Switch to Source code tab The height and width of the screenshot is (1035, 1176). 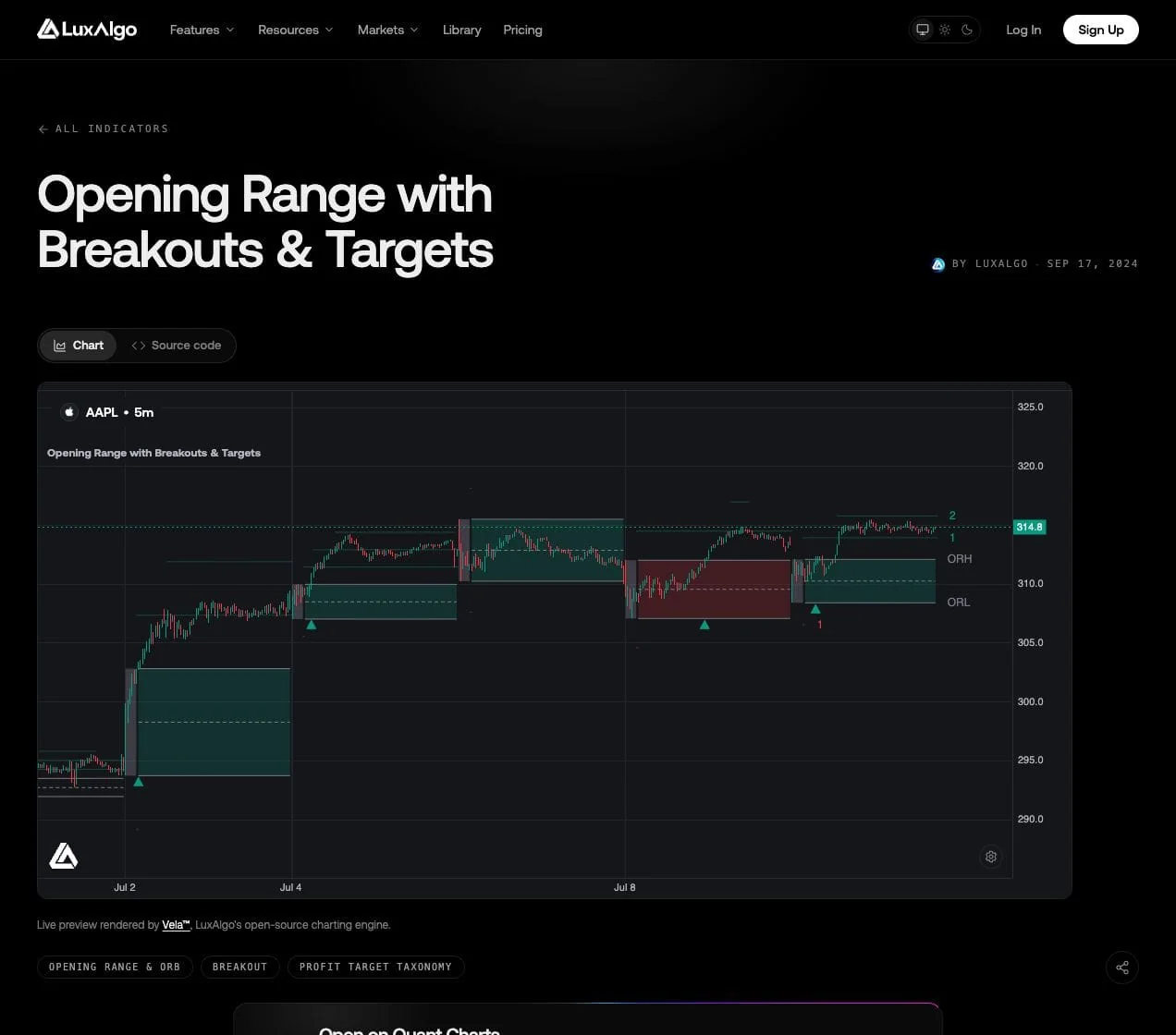(x=176, y=346)
